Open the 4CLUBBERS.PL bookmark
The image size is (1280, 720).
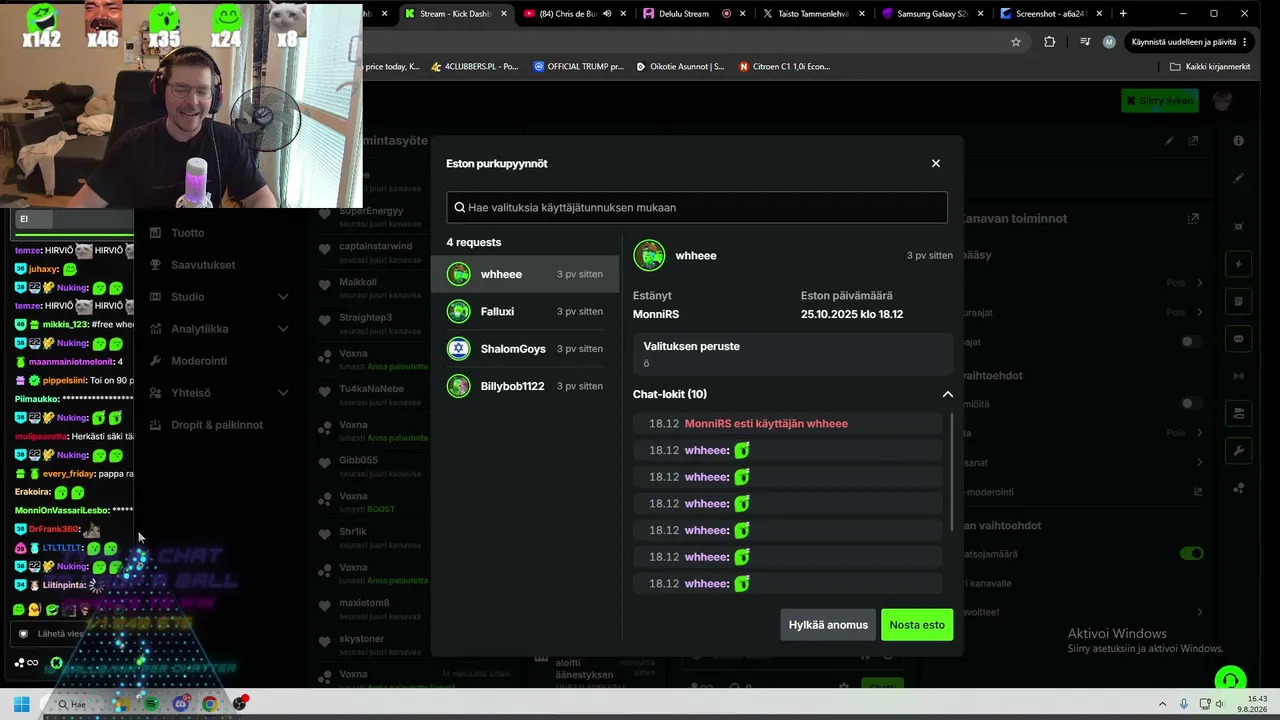click(474, 67)
